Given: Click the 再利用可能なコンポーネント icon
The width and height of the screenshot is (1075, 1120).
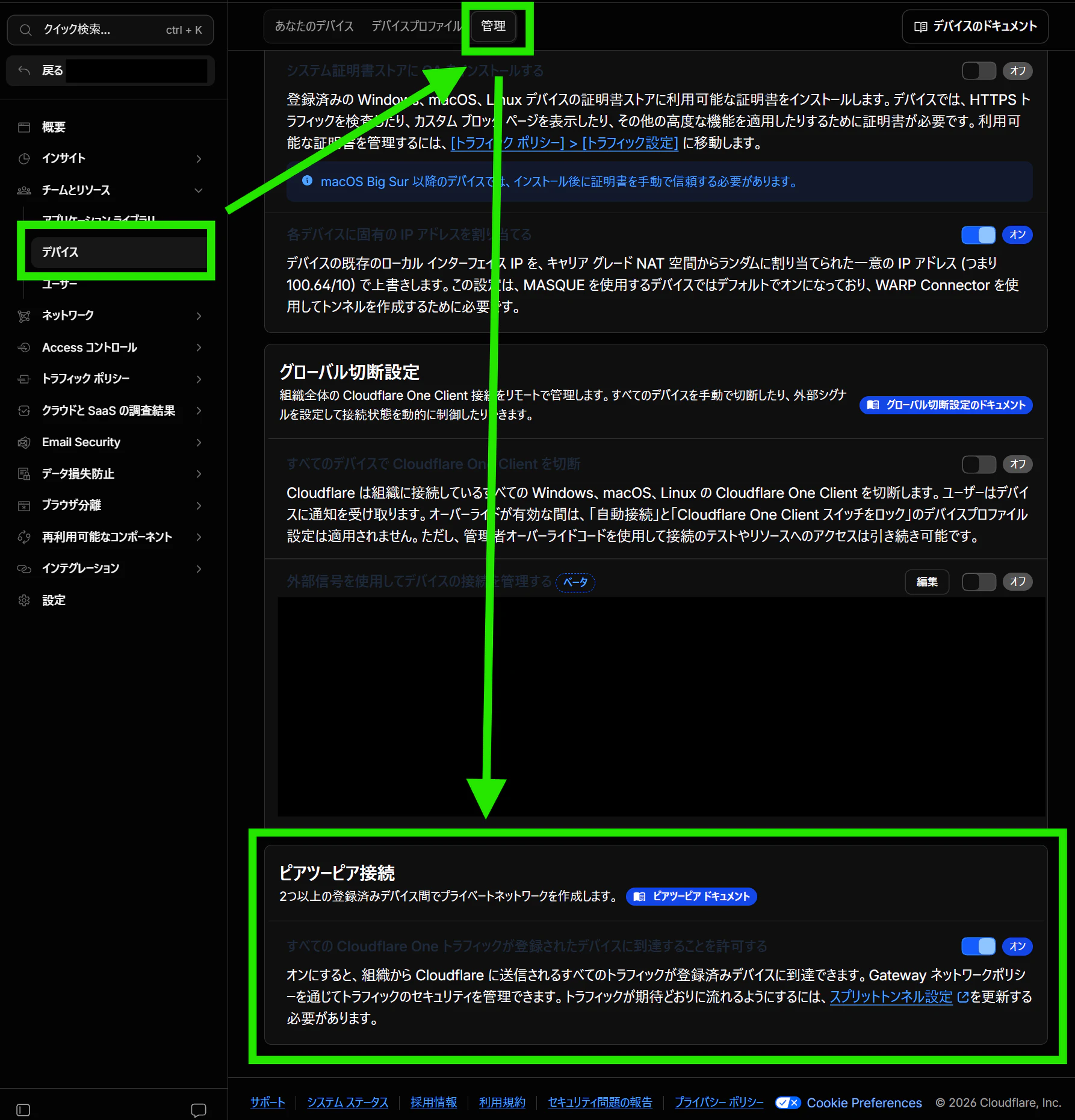Looking at the screenshot, I should point(24,537).
